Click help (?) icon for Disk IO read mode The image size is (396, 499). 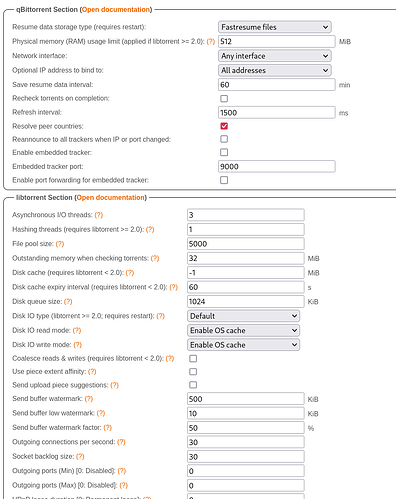coord(77,330)
